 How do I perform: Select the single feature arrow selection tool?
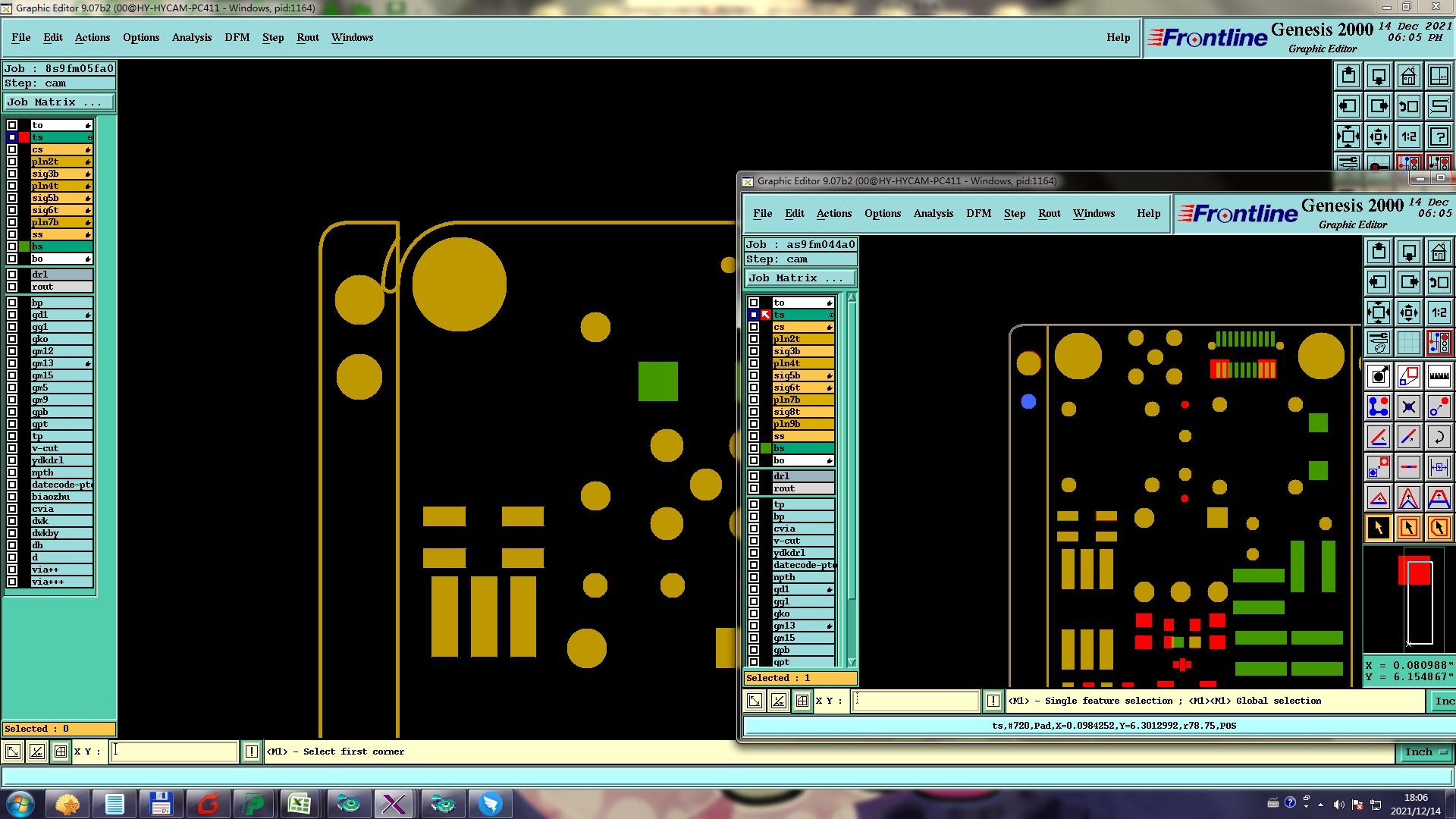pyautogui.click(x=1379, y=528)
